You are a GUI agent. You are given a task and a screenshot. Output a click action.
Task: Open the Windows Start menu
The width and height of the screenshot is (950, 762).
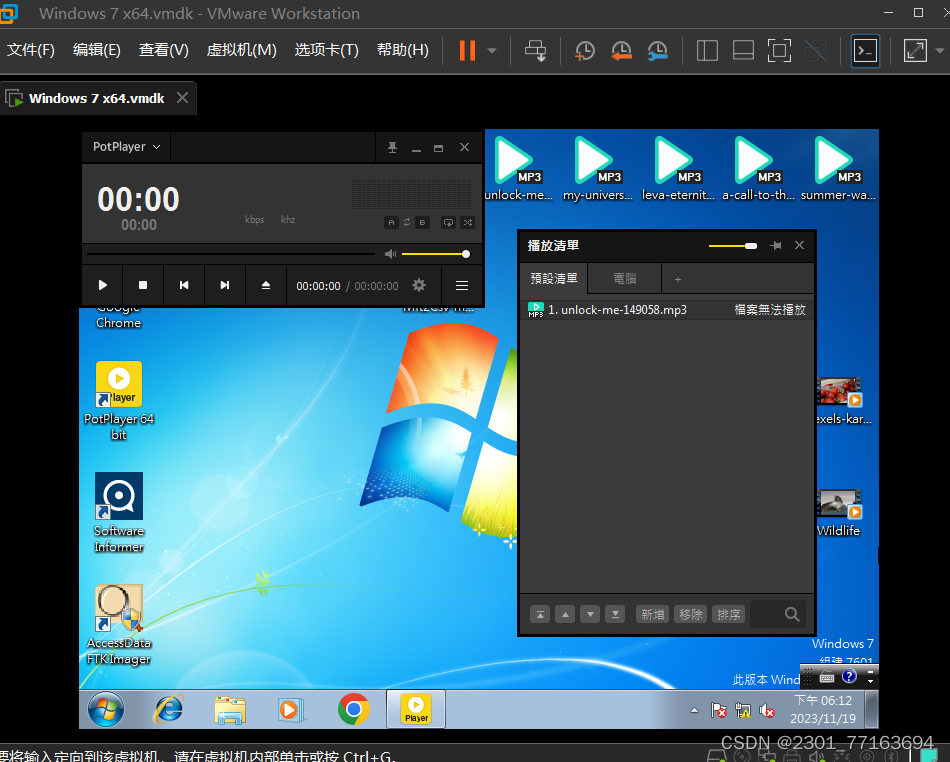point(106,709)
